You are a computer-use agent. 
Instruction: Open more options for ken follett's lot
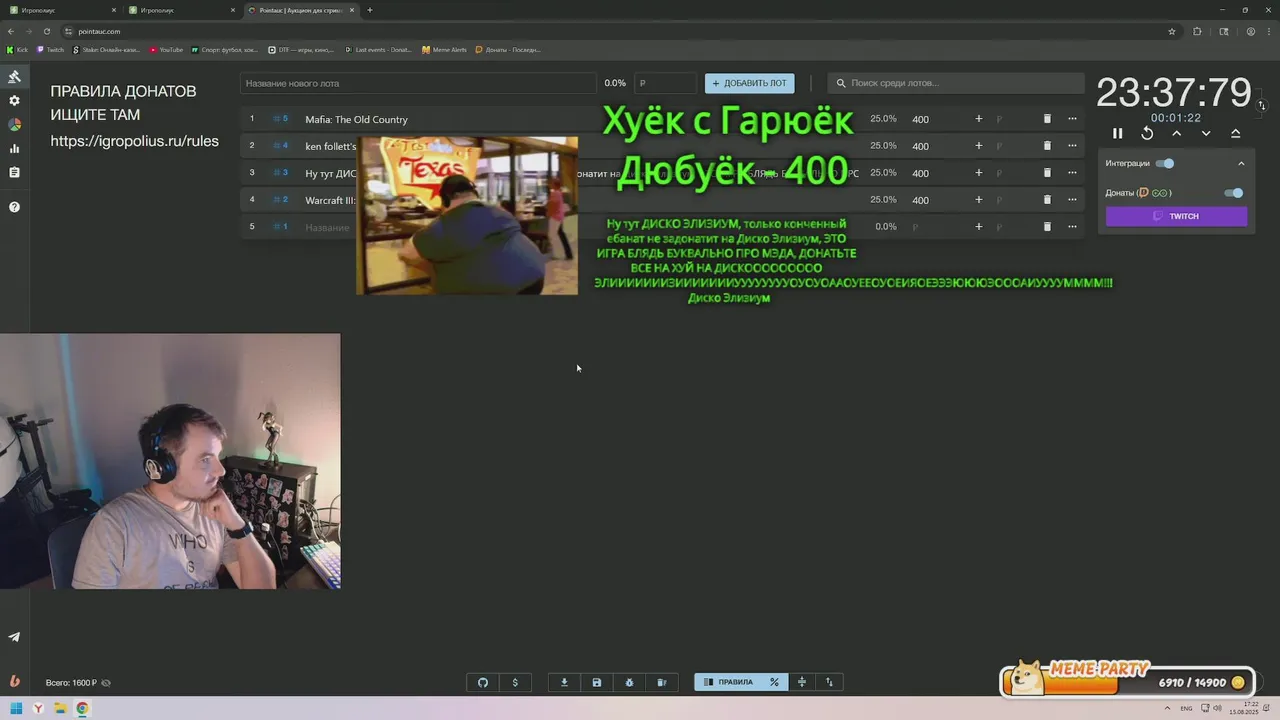[x=1072, y=146]
